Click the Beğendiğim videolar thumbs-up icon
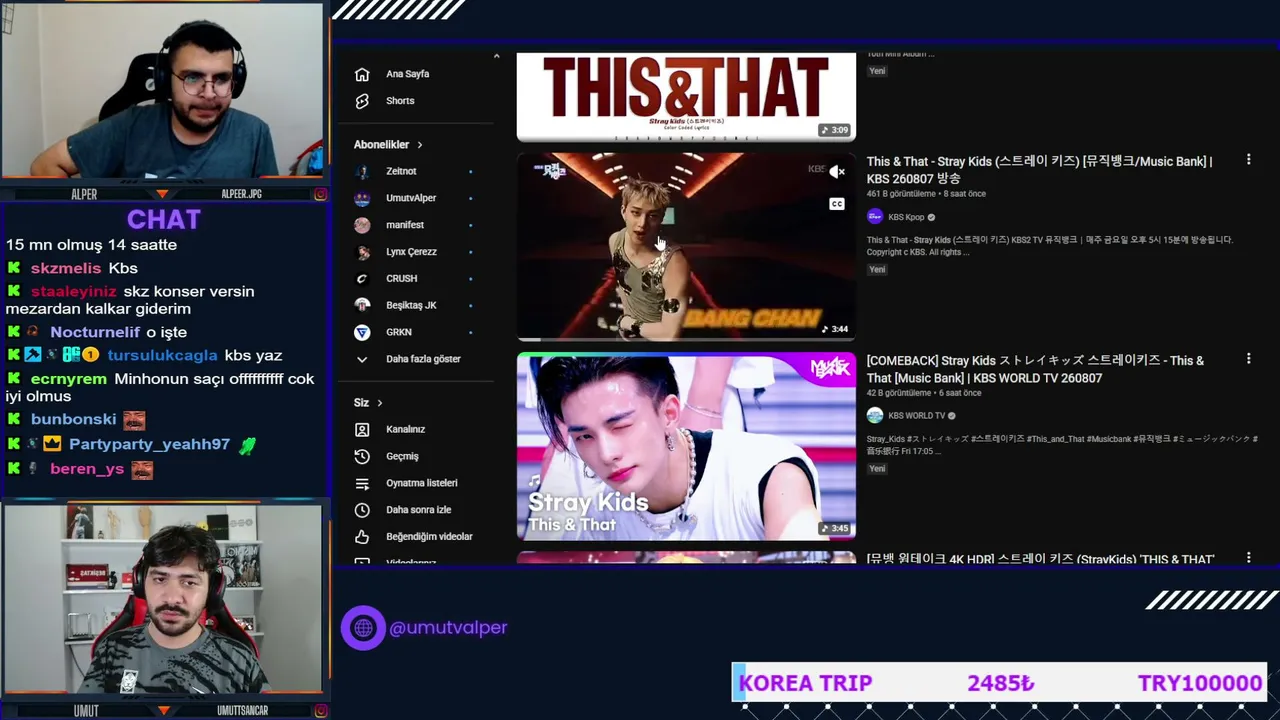 coord(362,537)
